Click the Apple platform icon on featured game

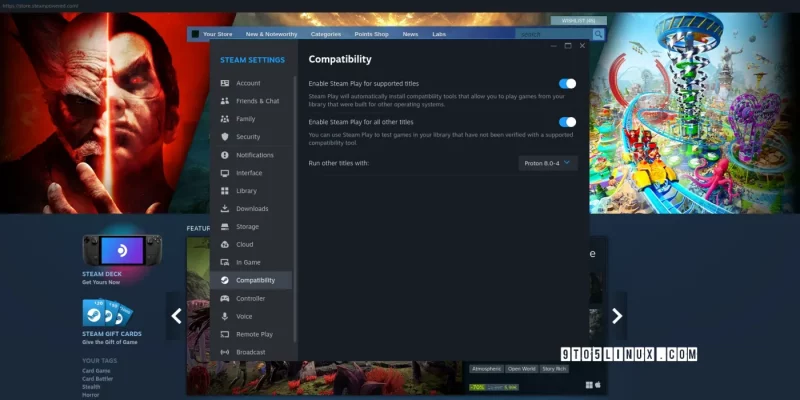point(598,385)
